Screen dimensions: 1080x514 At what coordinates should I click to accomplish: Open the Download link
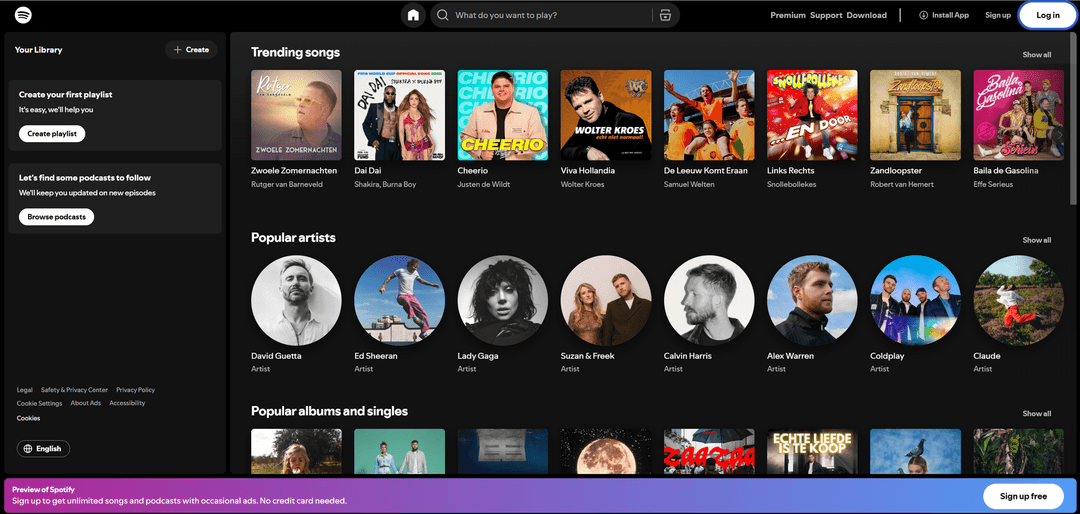click(x=866, y=15)
